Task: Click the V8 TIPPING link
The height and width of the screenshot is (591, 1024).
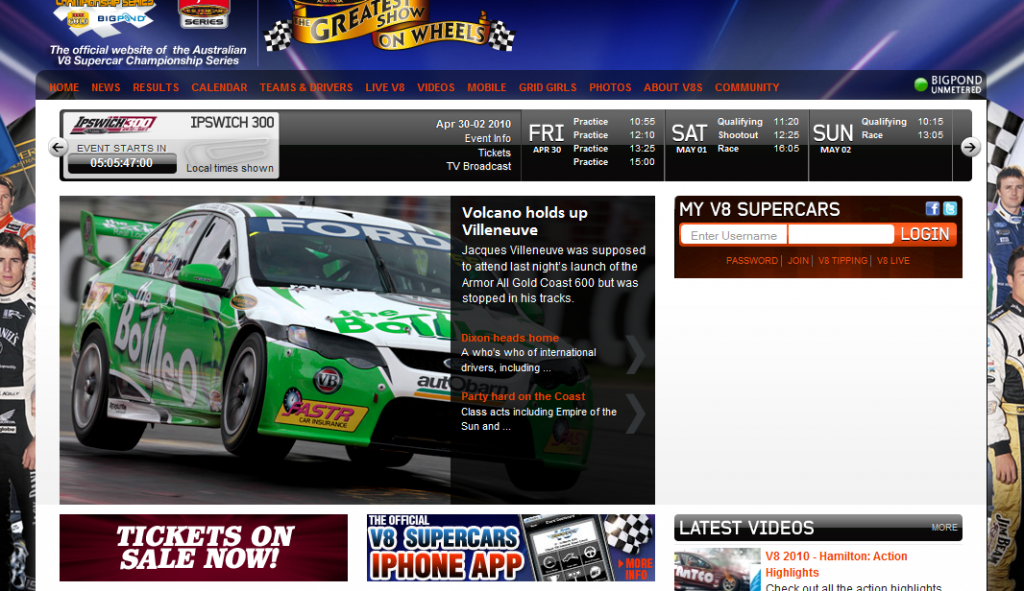Action: pyautogui.click(x=842, y=261)
